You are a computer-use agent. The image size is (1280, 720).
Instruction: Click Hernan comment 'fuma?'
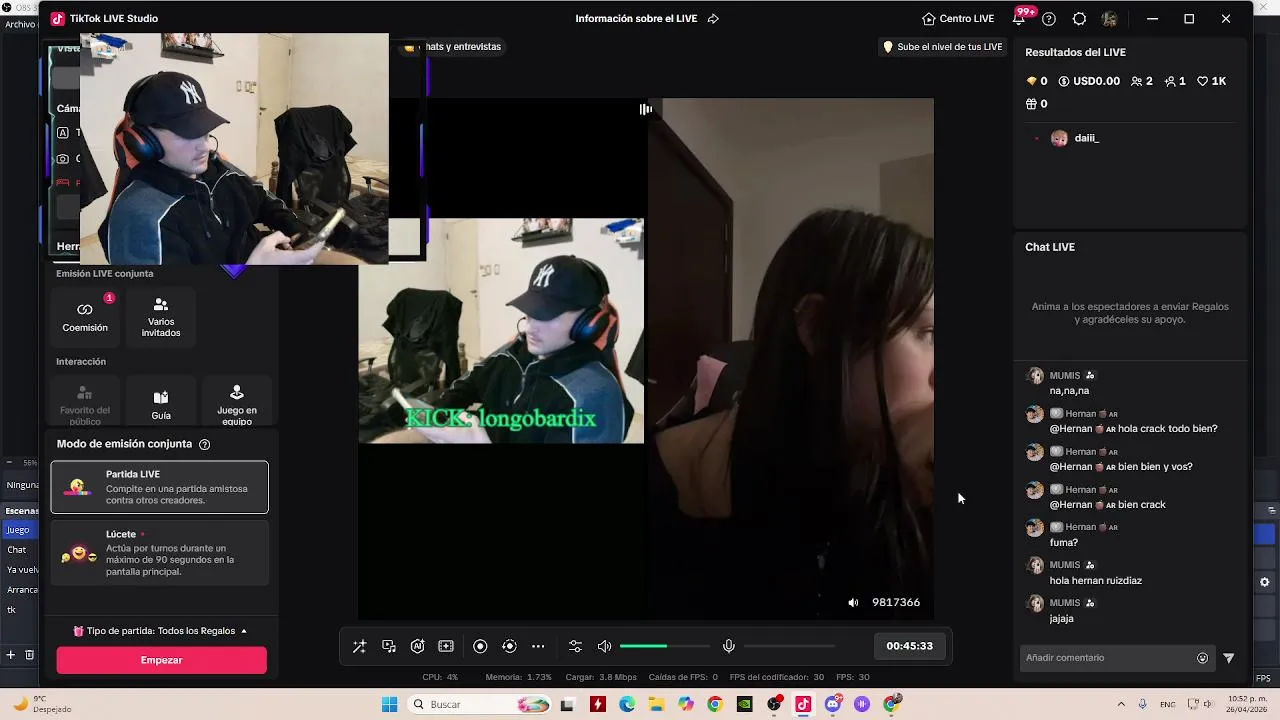tap(1064, 543)
